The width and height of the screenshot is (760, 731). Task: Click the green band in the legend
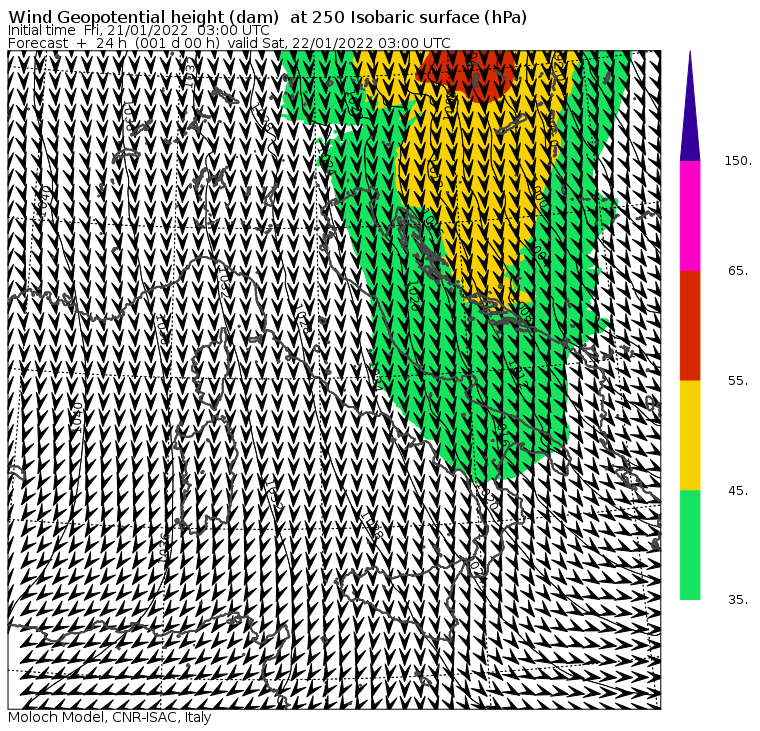coord(690,545)
